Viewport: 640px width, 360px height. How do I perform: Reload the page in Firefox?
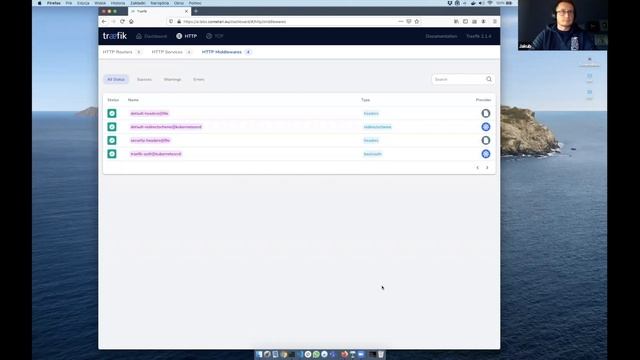click(122, 21)
